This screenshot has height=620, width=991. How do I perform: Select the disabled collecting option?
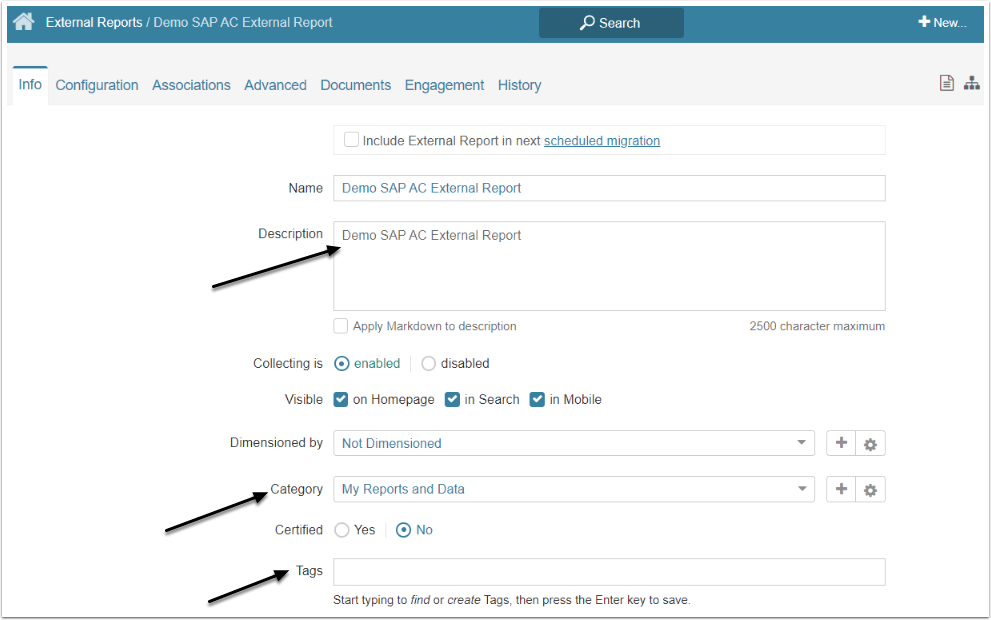point(429,363)
